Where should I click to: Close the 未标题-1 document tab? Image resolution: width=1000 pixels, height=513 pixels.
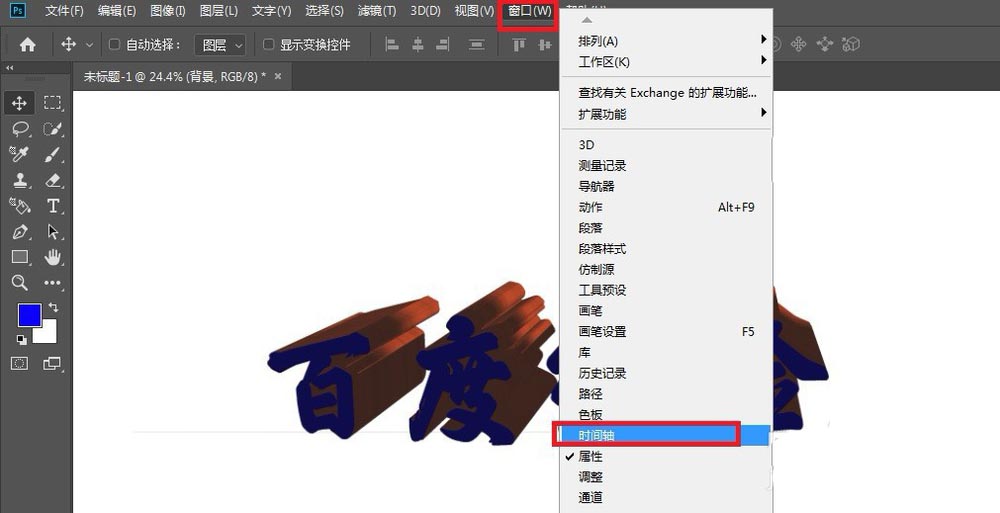click(278, 76)
